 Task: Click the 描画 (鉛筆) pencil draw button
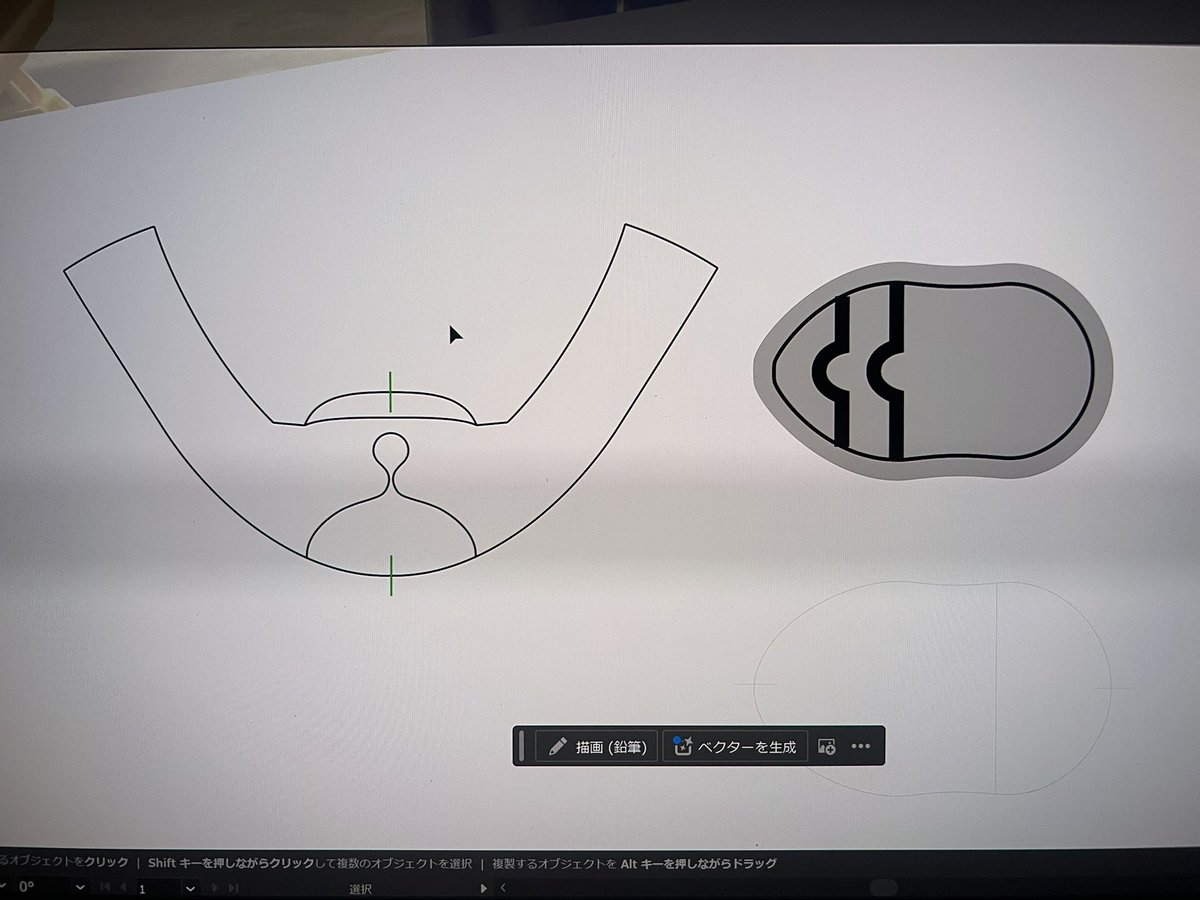597,746
